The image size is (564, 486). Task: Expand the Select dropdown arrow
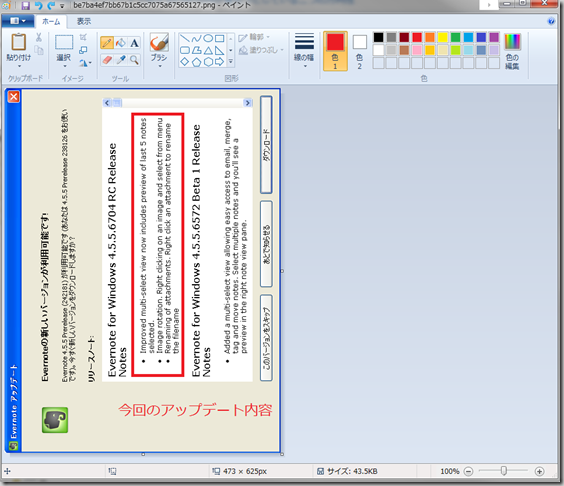click(64, 67)
